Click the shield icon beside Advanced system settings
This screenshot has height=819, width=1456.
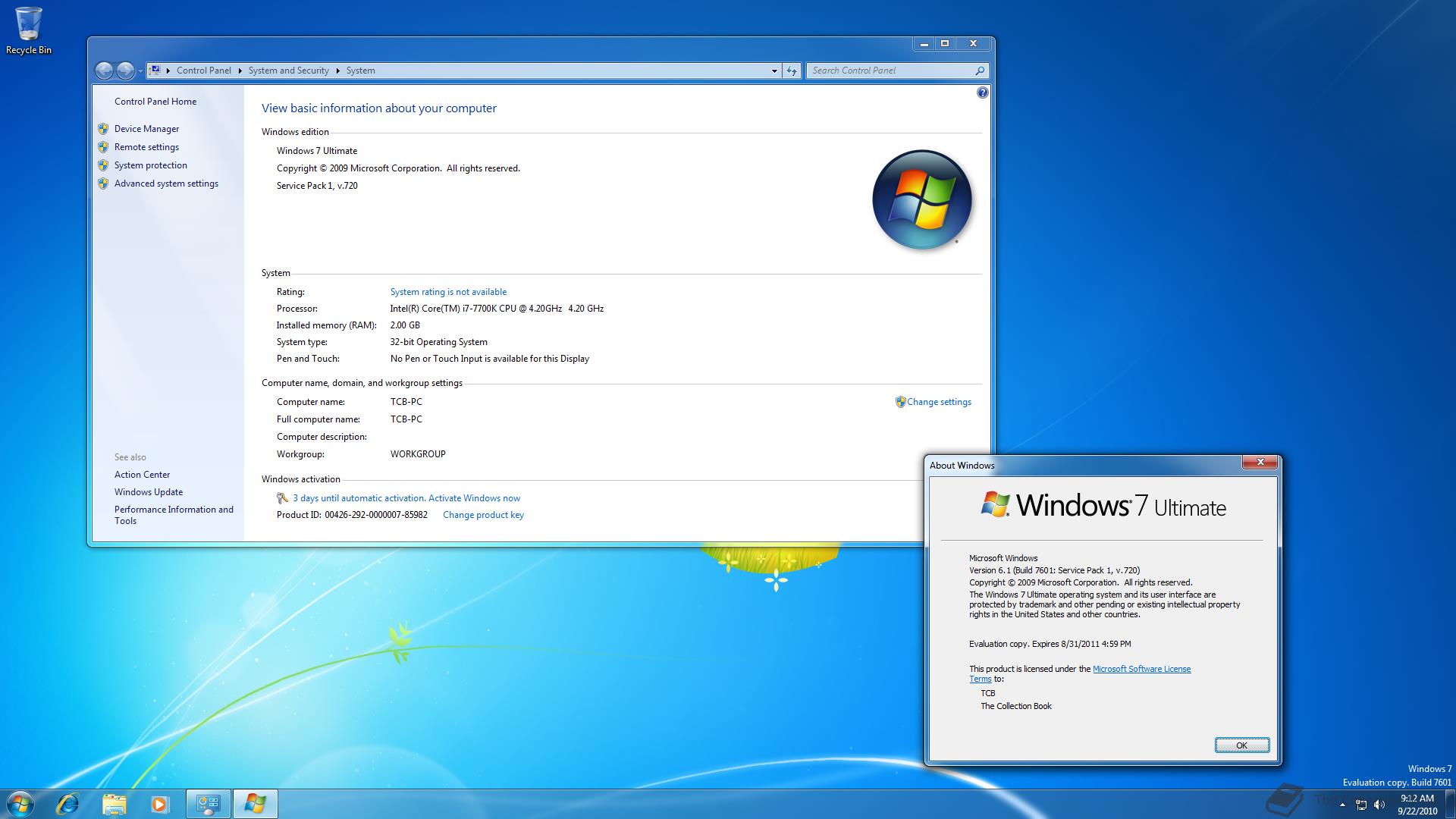103,184
